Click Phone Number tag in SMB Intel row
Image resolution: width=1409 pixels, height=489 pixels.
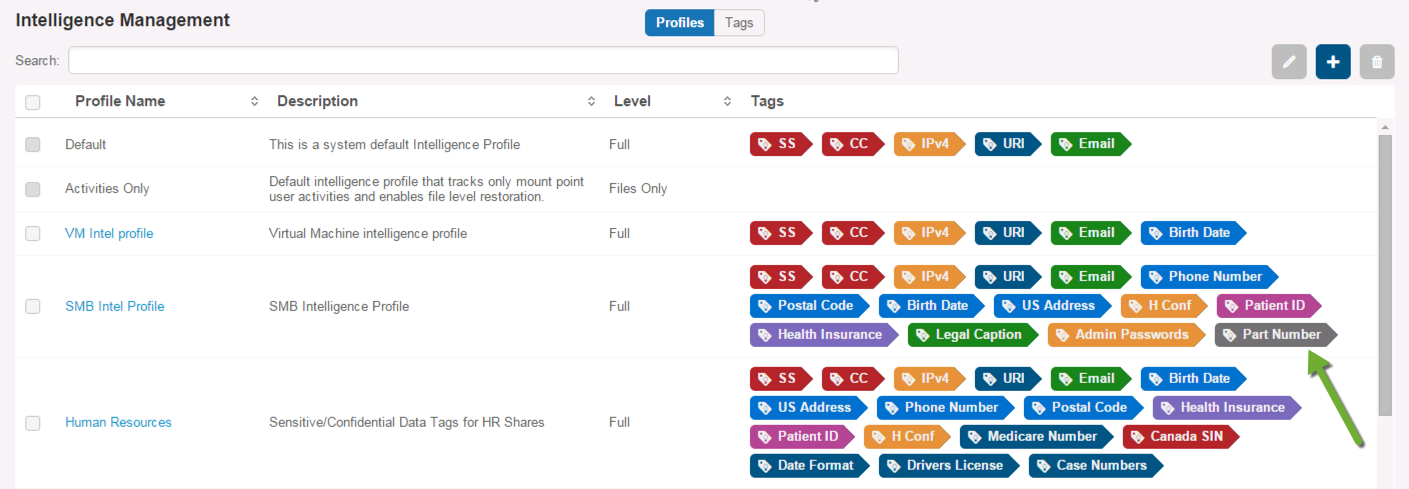click(1208, 277)
